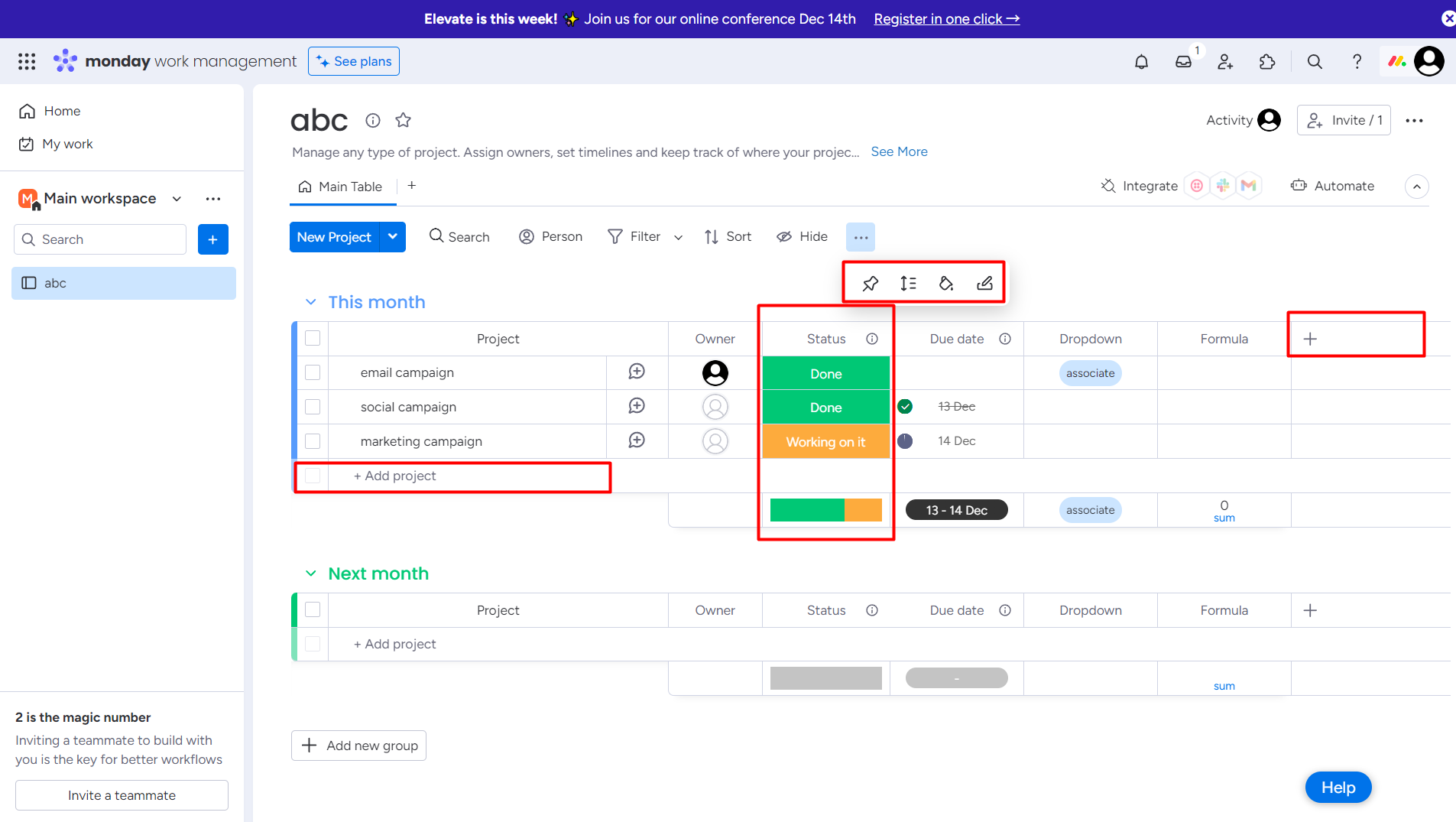
Task: Open the inbox with one unread item
Action: [x=1184, y=61]
